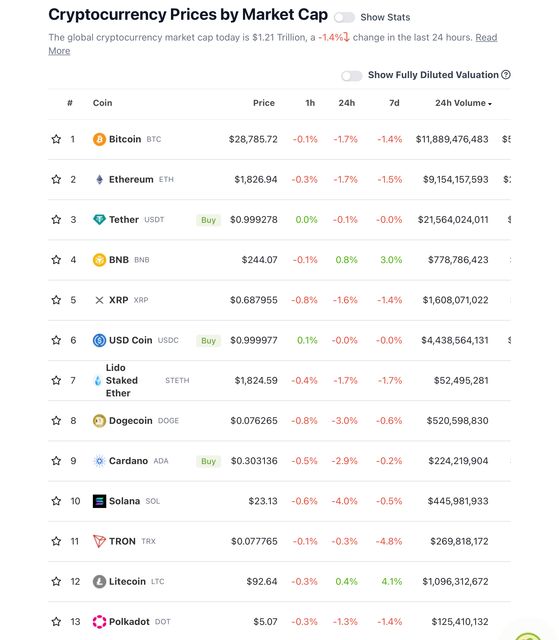Sort by the rank # header

tap(70, 103)
